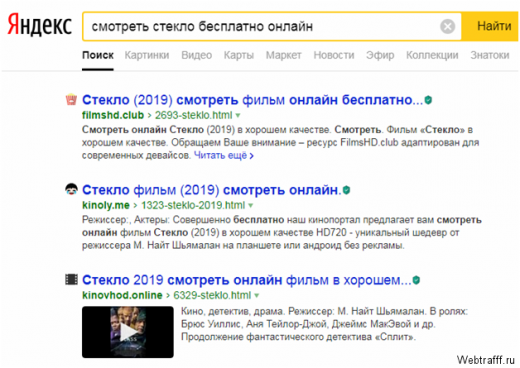Open the Знатоки tab
Viewport: 520px width, 368px height.
click(490, 55)
